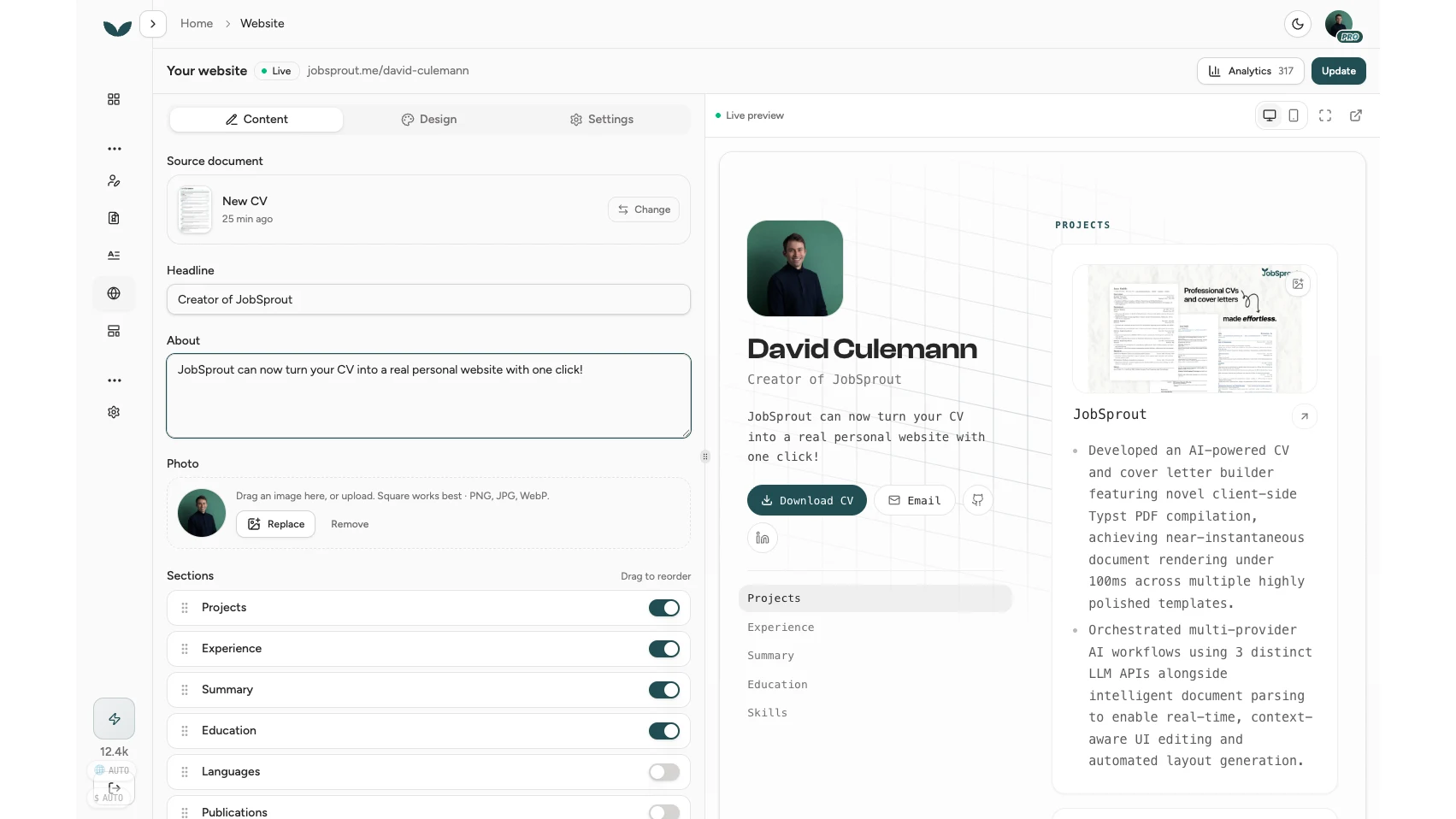Open the dashboard grid icon in sidebar
Screen dimensions: 1456x819
[114, 99]
